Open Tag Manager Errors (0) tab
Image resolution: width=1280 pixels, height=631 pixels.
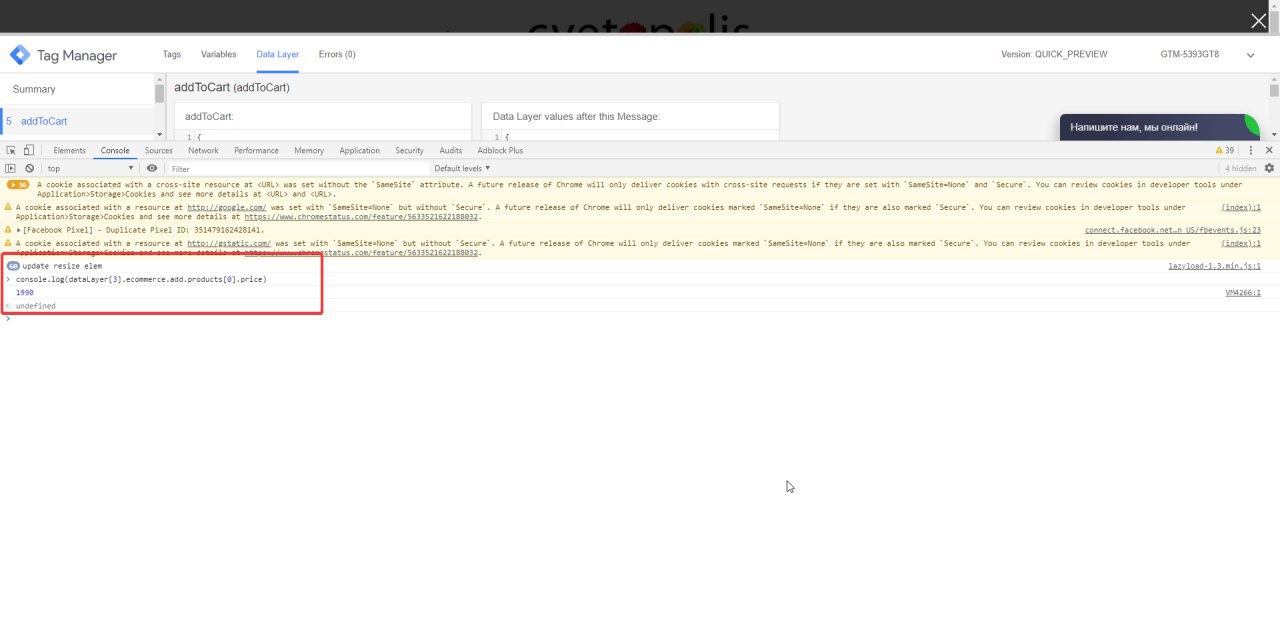(337, 54)
